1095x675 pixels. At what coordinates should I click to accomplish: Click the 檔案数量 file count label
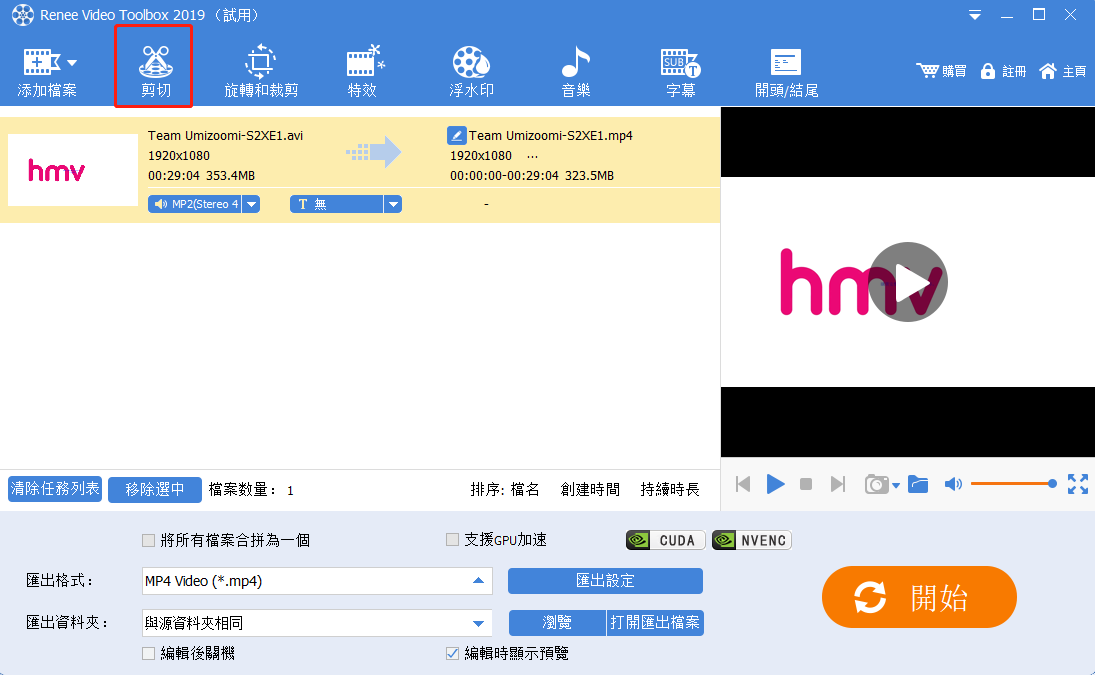coord(242,490)
